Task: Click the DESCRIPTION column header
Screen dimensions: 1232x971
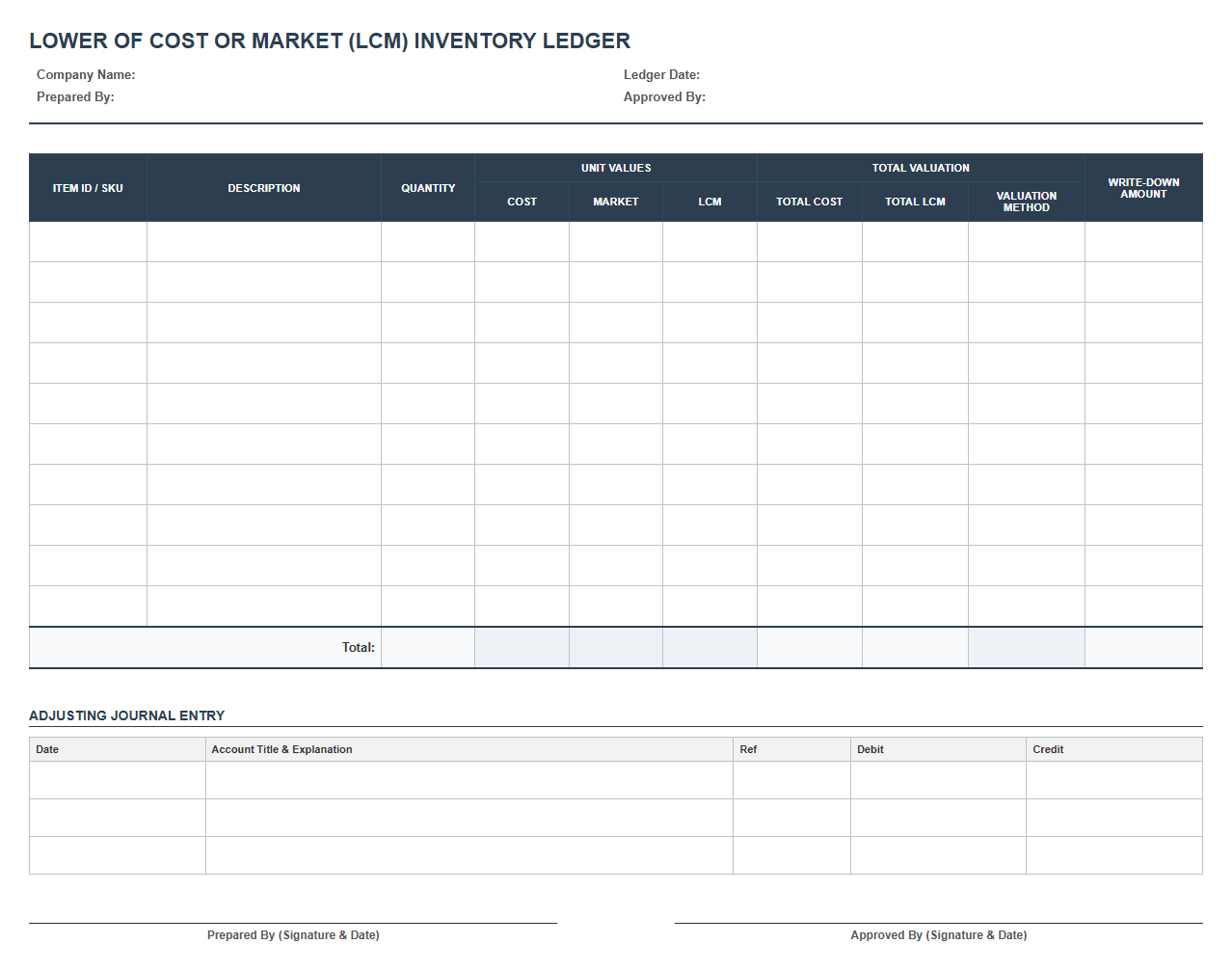Action: pyautogui.click(x=264, y=188)
